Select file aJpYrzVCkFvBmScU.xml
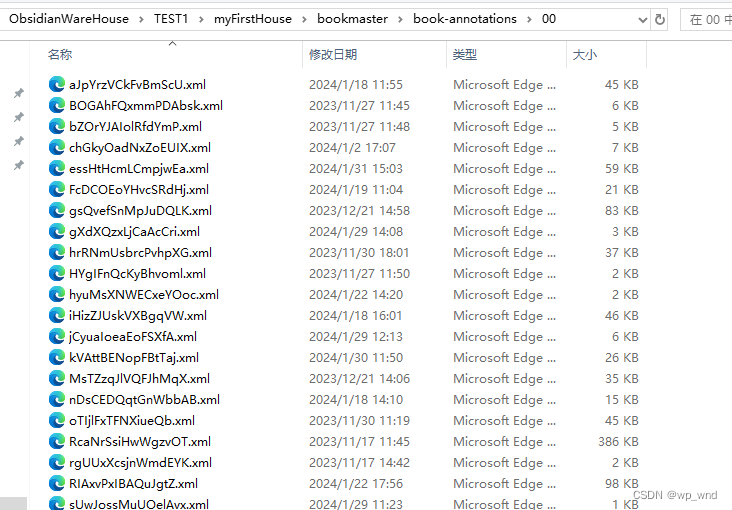The width and height of the screenshot is (732, 510). 137,85
